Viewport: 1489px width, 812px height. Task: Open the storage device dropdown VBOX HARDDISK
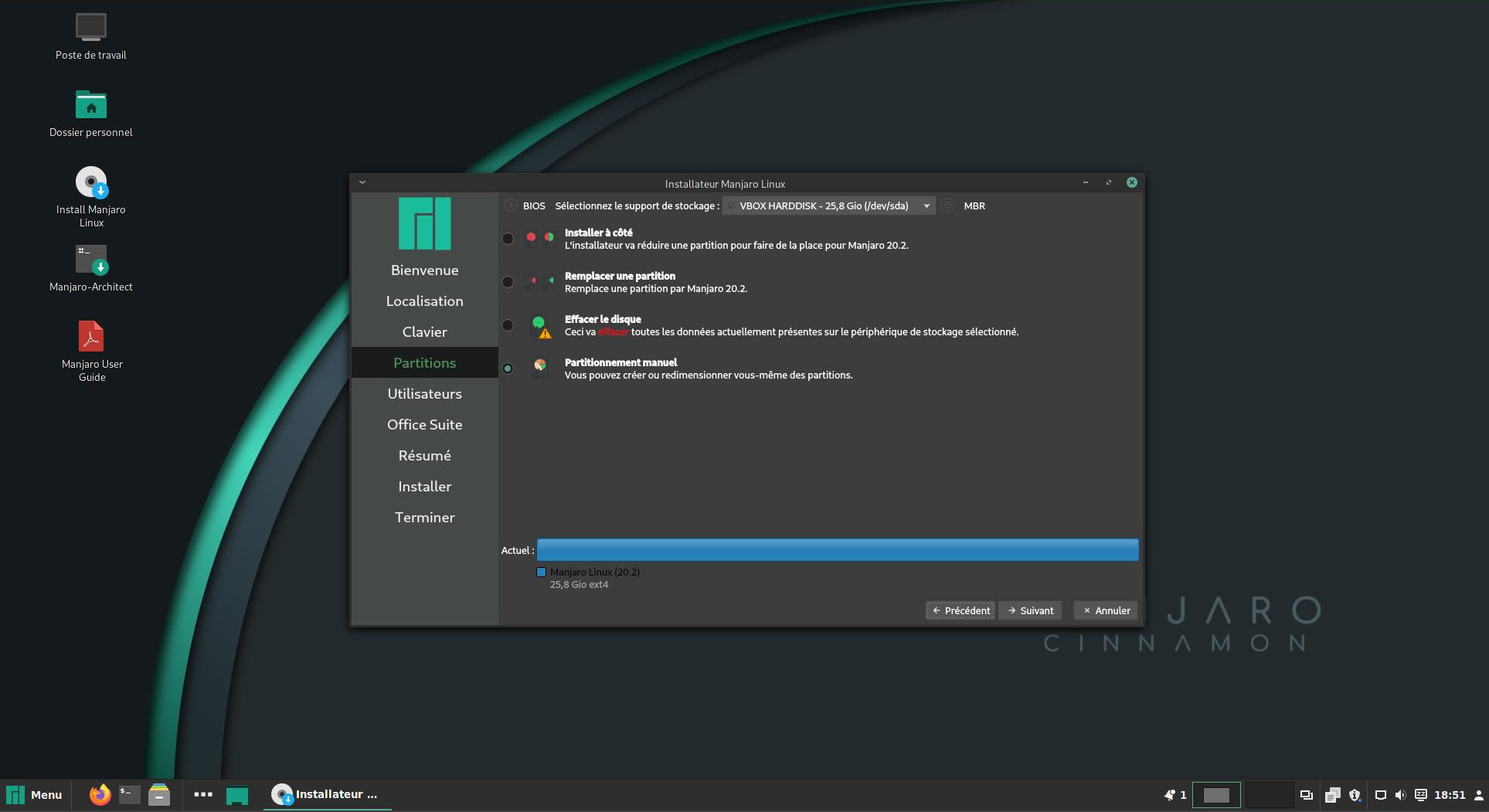click(x=829, y=206)
